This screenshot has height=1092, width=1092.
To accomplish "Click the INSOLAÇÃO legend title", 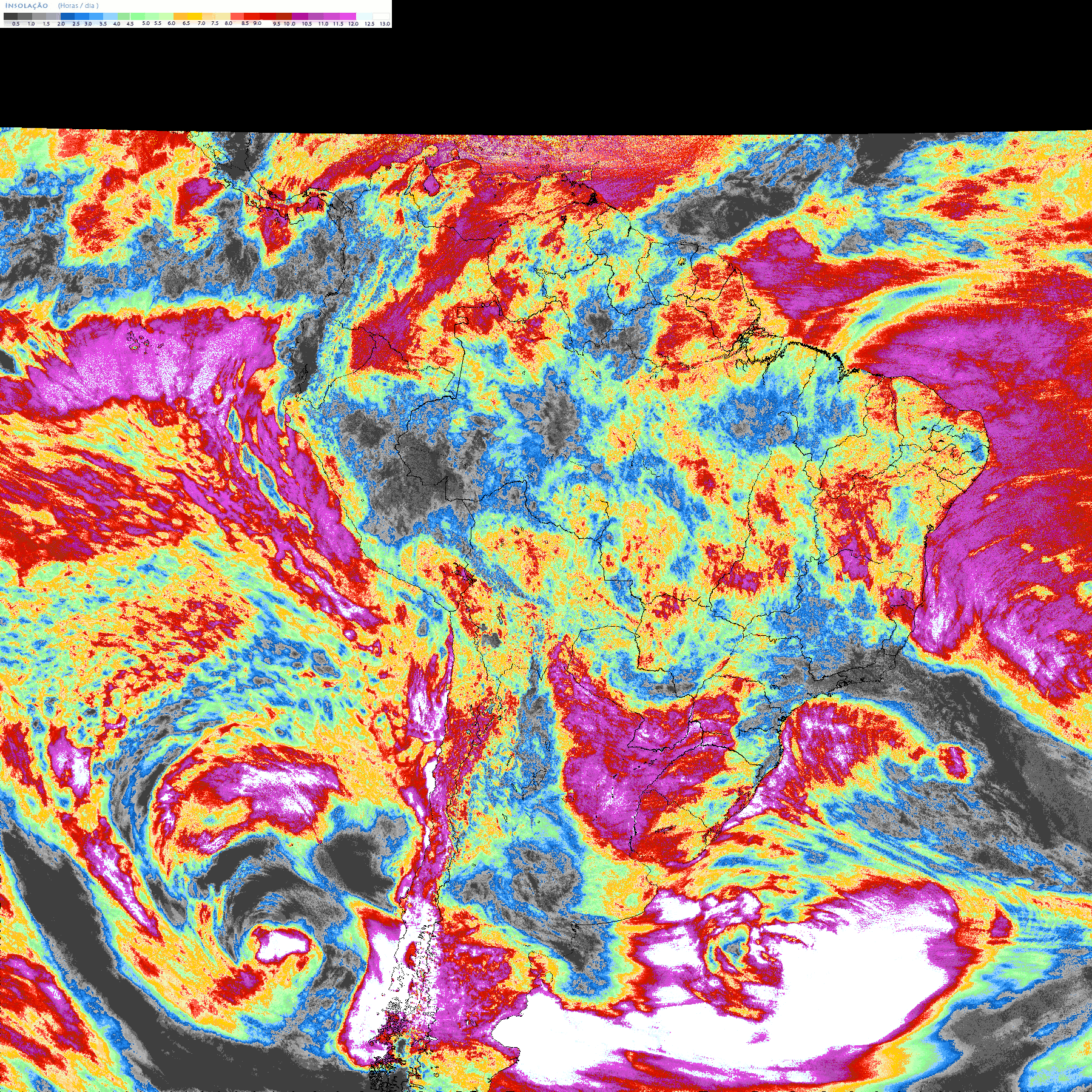I will (x=27, y=5).
